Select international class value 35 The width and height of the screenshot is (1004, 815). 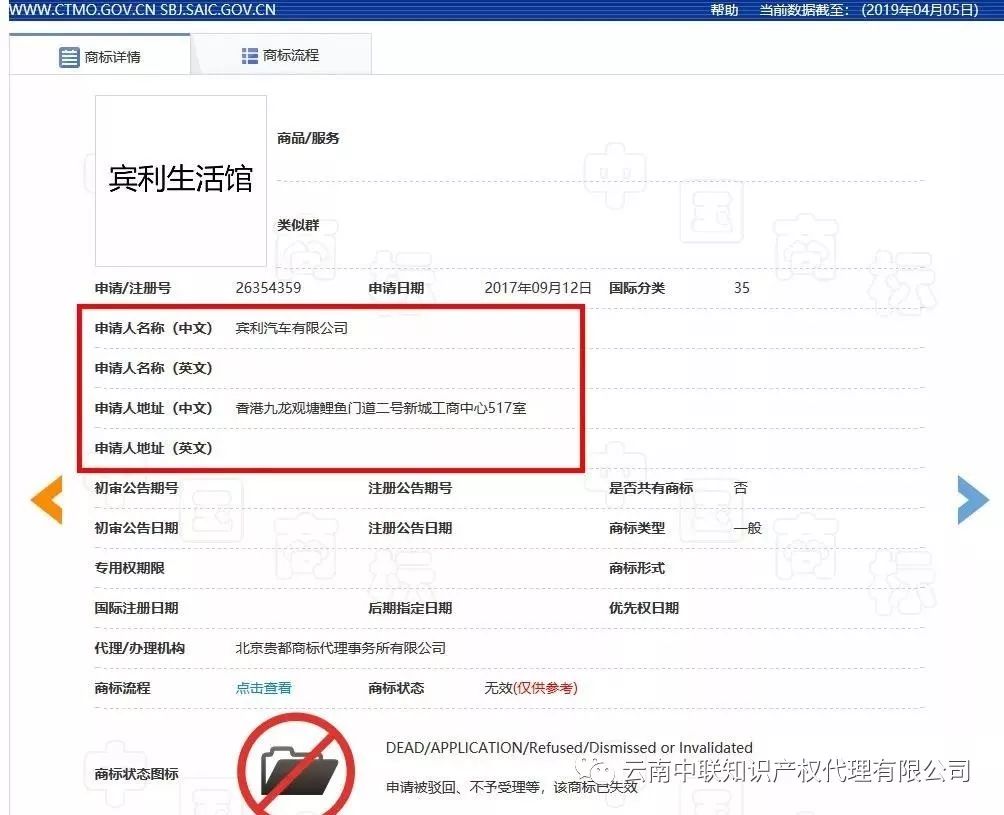741,287
